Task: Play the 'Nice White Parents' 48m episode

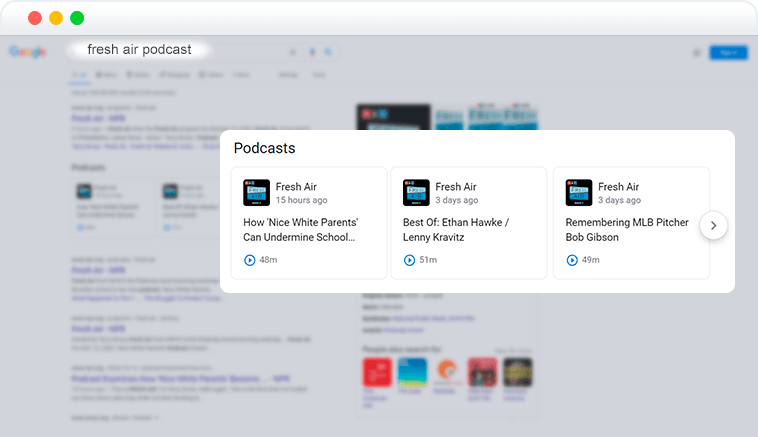Action: tap(249, 260)
